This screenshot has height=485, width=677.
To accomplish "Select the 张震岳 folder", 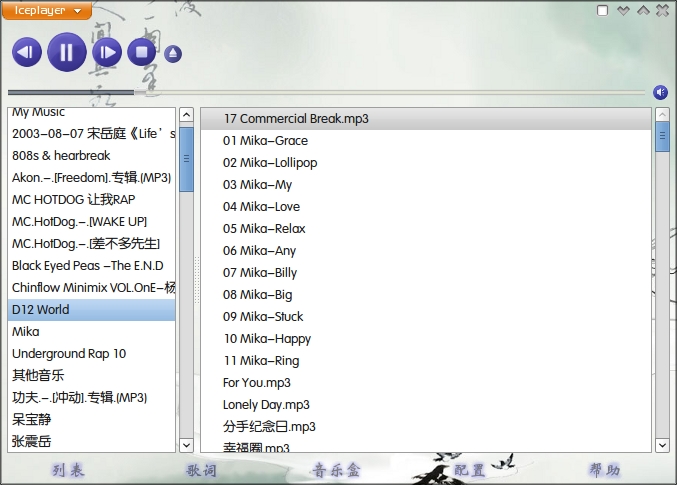I will [x=92, y=441].
